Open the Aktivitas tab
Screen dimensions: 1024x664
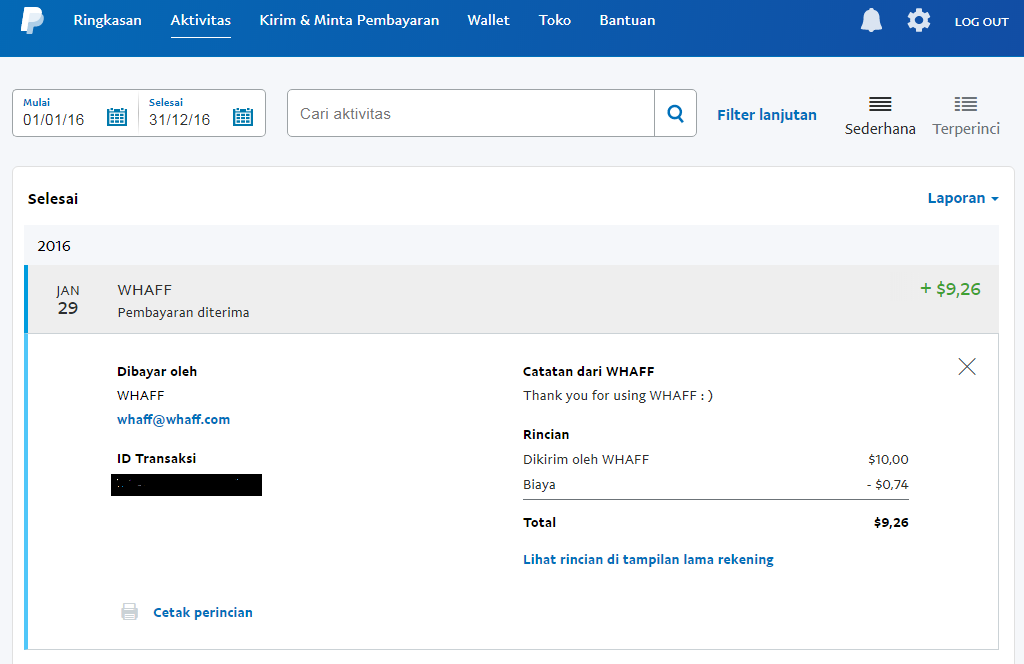200,20
